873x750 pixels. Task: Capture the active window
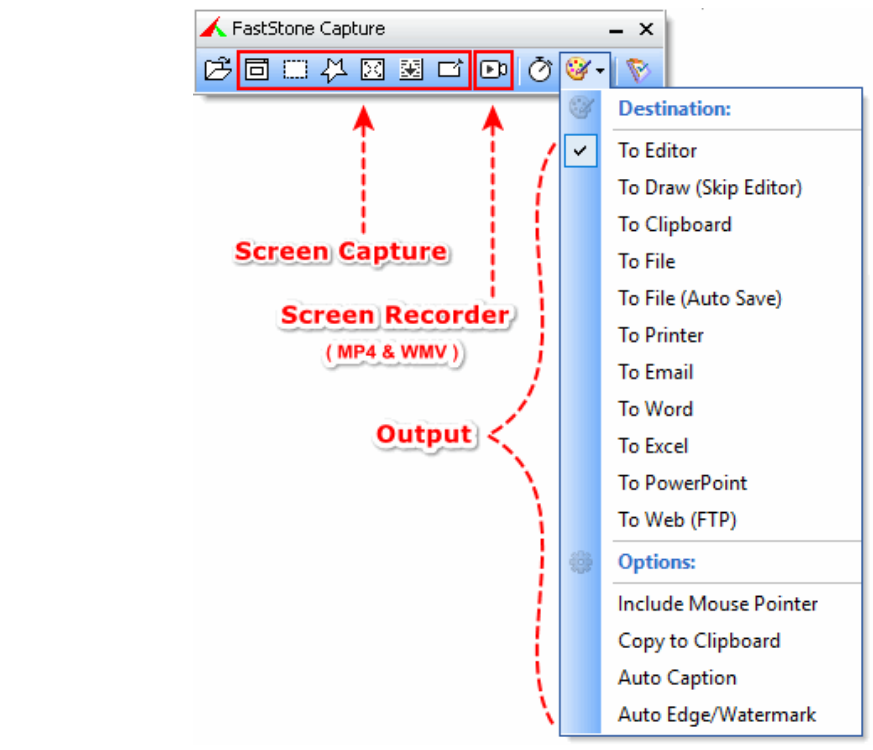pyautogui.click(x=257, y=70)
